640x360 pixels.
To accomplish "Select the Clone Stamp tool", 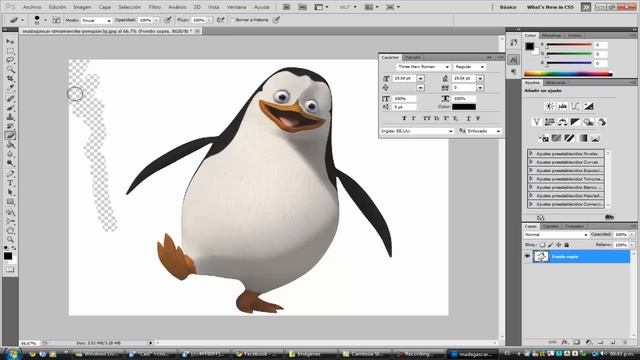I will pos(10,117).
